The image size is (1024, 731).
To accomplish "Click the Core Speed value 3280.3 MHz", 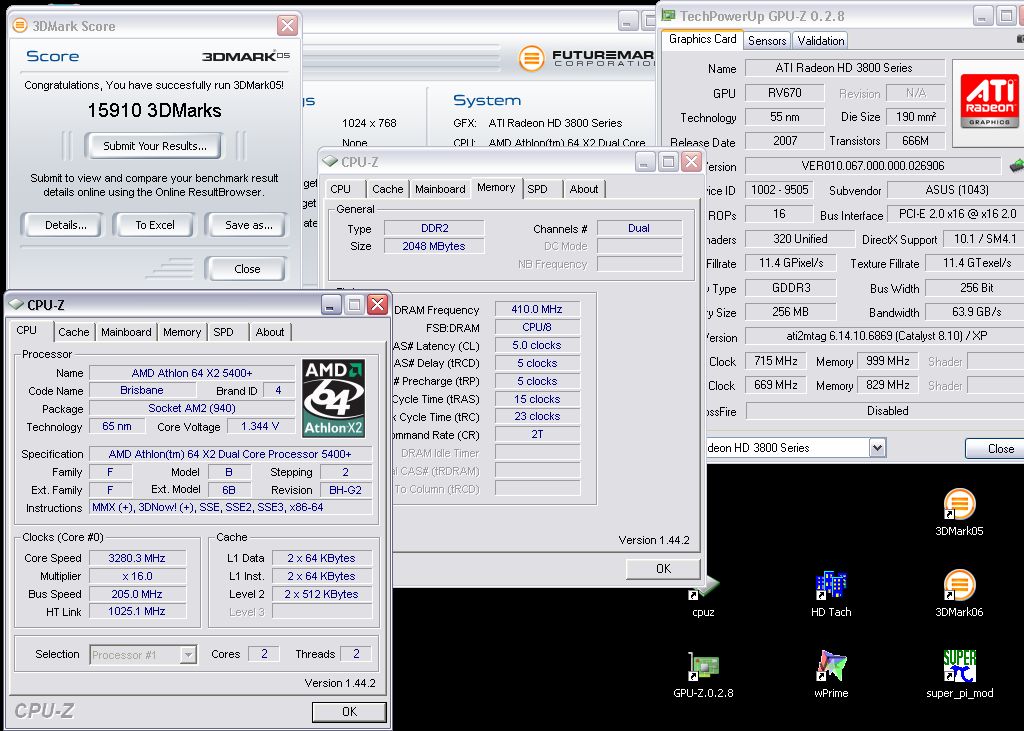I will (137, 558).
